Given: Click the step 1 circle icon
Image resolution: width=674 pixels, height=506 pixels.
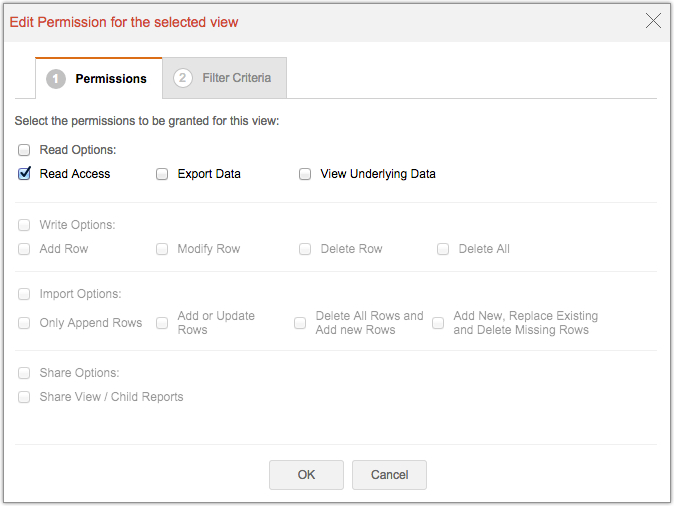Looking at the screenshot, I should (56, 78).
